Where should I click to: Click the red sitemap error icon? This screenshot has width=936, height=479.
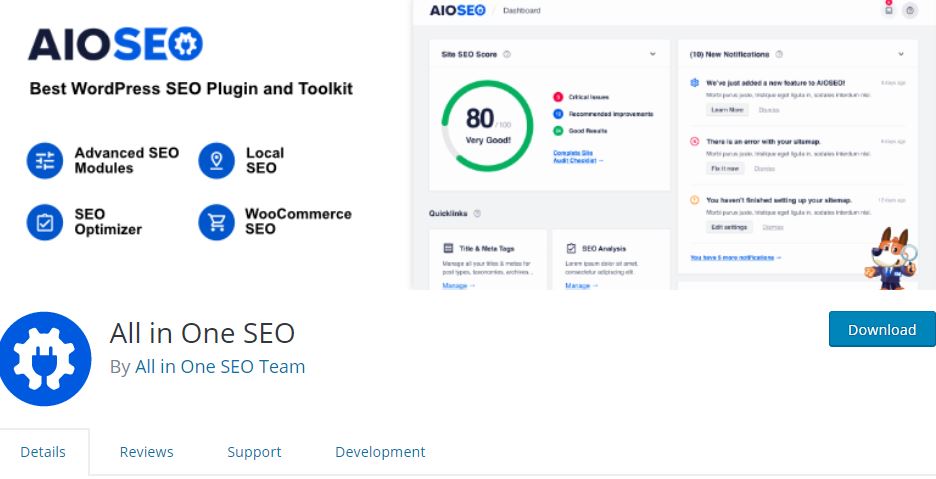694,142
